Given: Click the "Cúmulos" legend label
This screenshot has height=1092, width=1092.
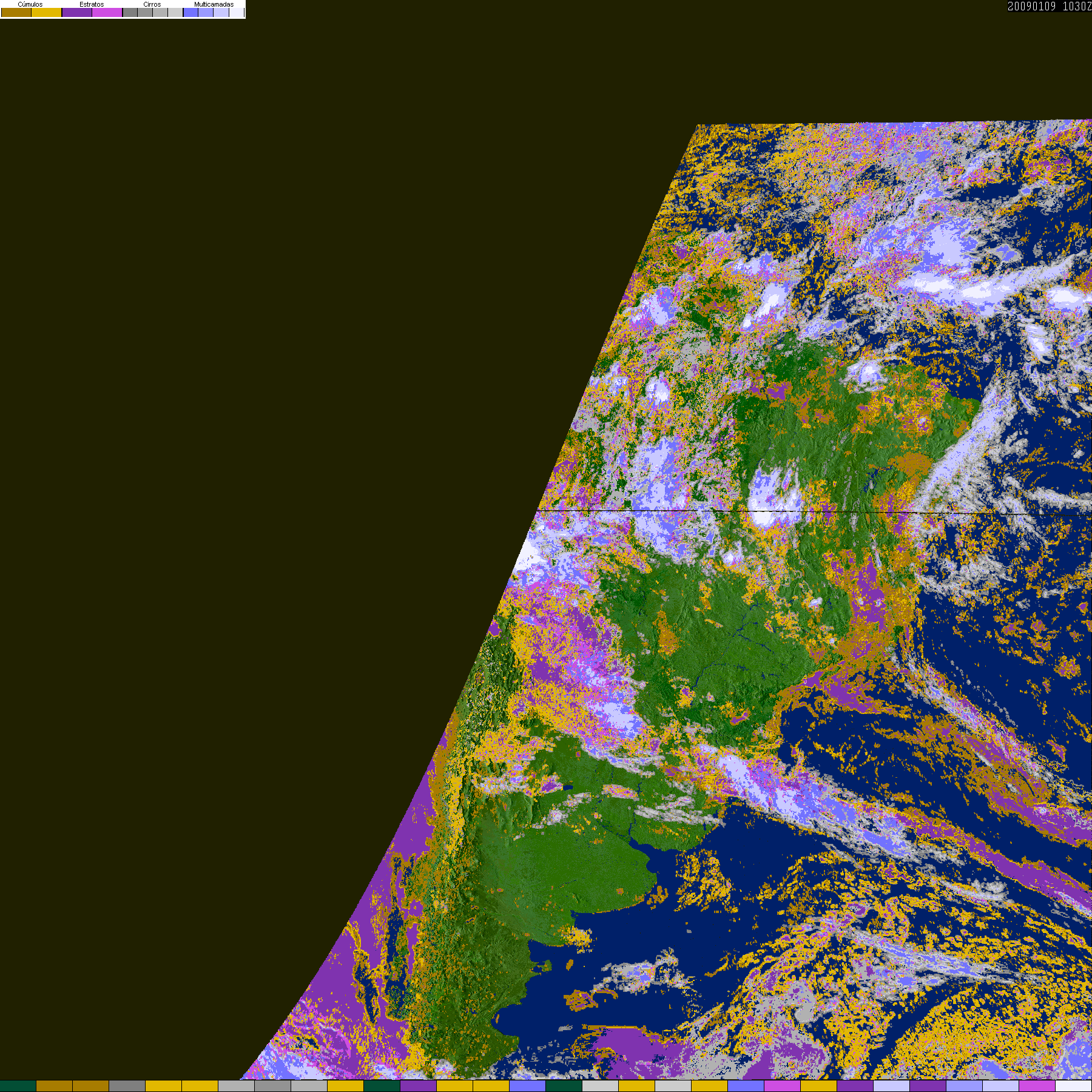Looking at the screenshot, I should [30, 4].
